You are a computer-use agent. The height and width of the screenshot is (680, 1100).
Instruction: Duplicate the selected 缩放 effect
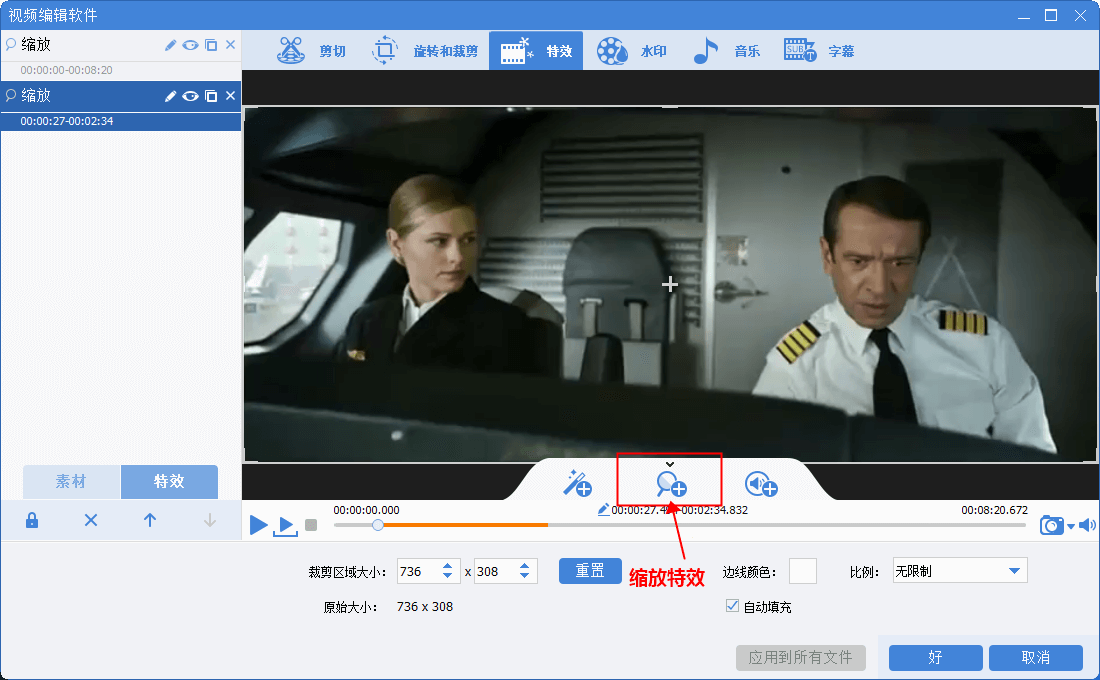210,96
